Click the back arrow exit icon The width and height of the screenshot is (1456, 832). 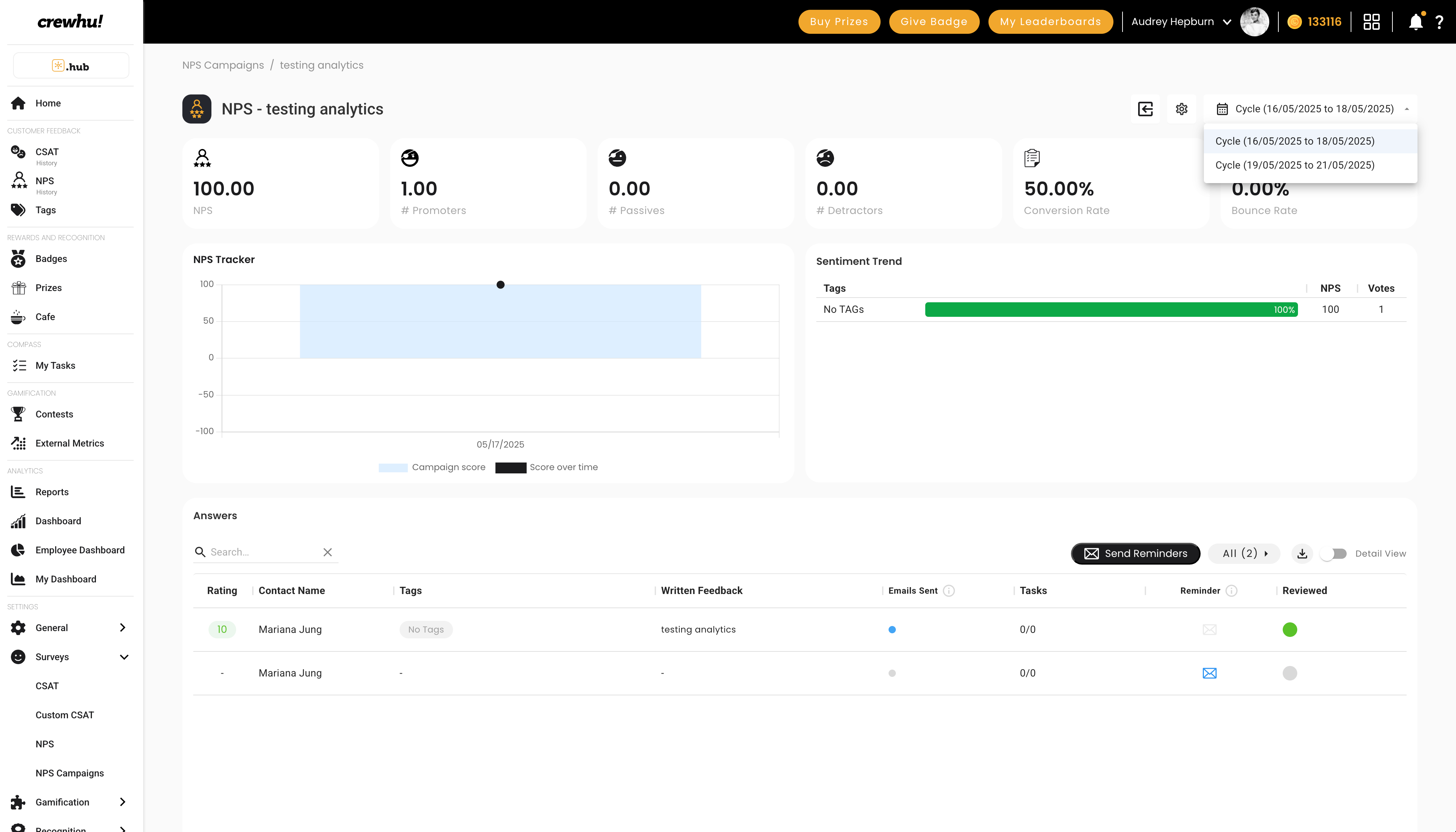pos(1145,109)
